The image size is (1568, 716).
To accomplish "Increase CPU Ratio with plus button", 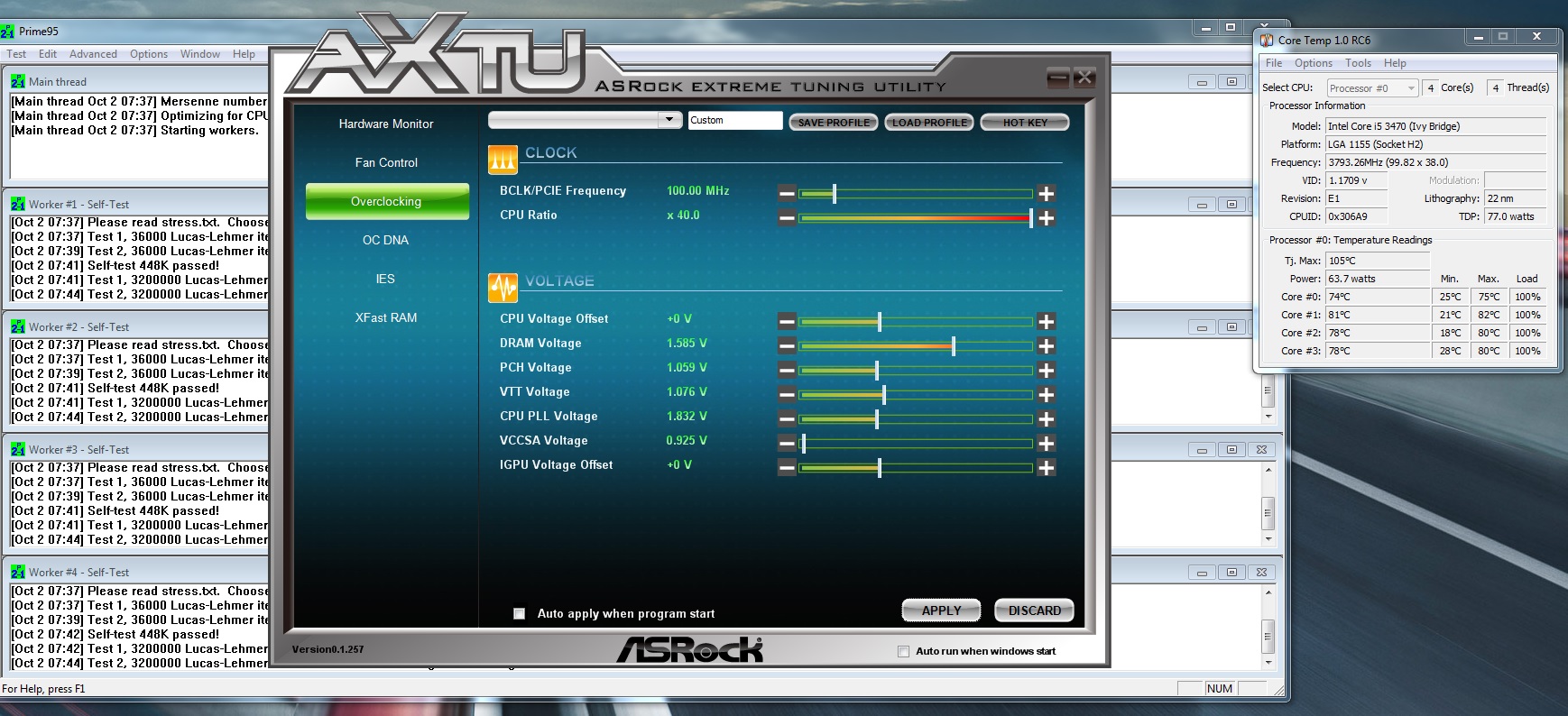I will (1047, 218).
